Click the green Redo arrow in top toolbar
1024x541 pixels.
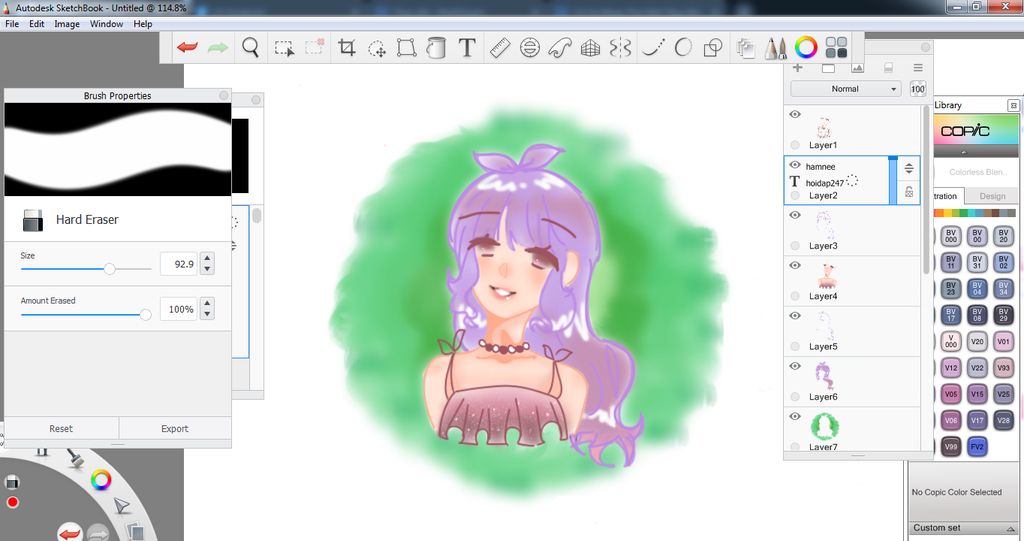click(x=217, y=47)
